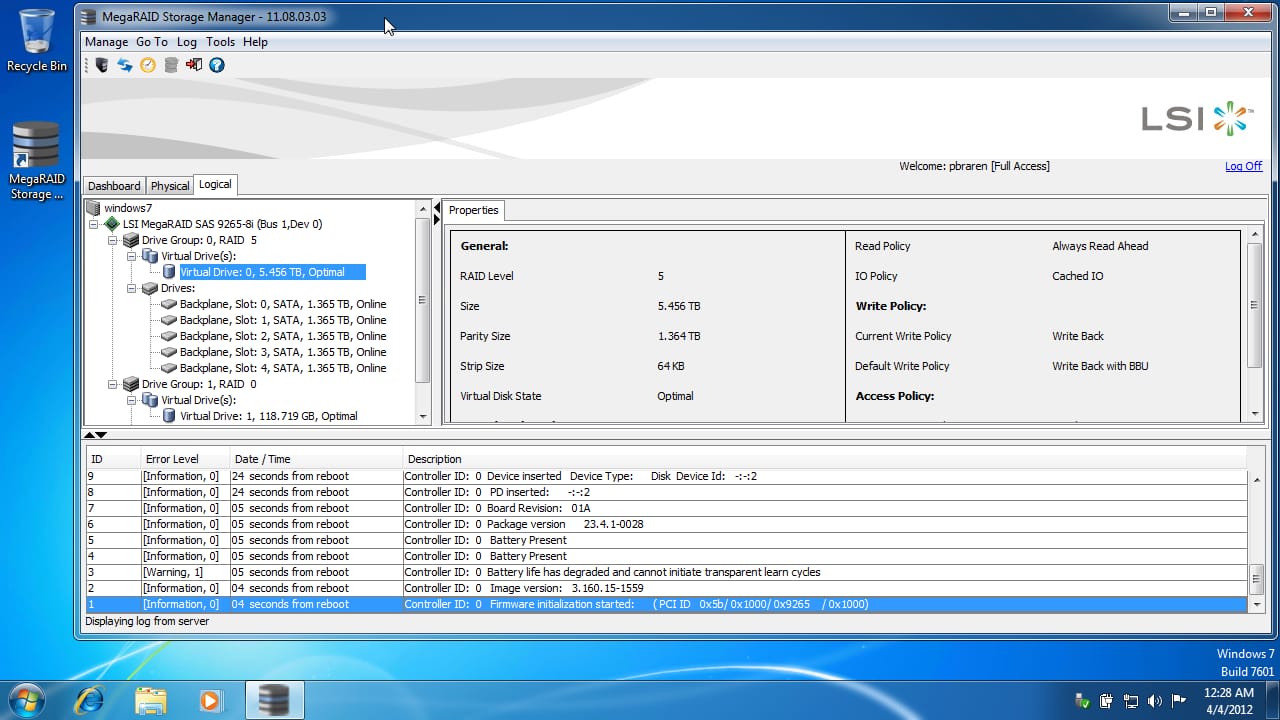Select Backplane, Slot: 1, SATA drive row
Image resolution: width=1280 pixels, height=720 pixels.
click(x=283, y=320)
